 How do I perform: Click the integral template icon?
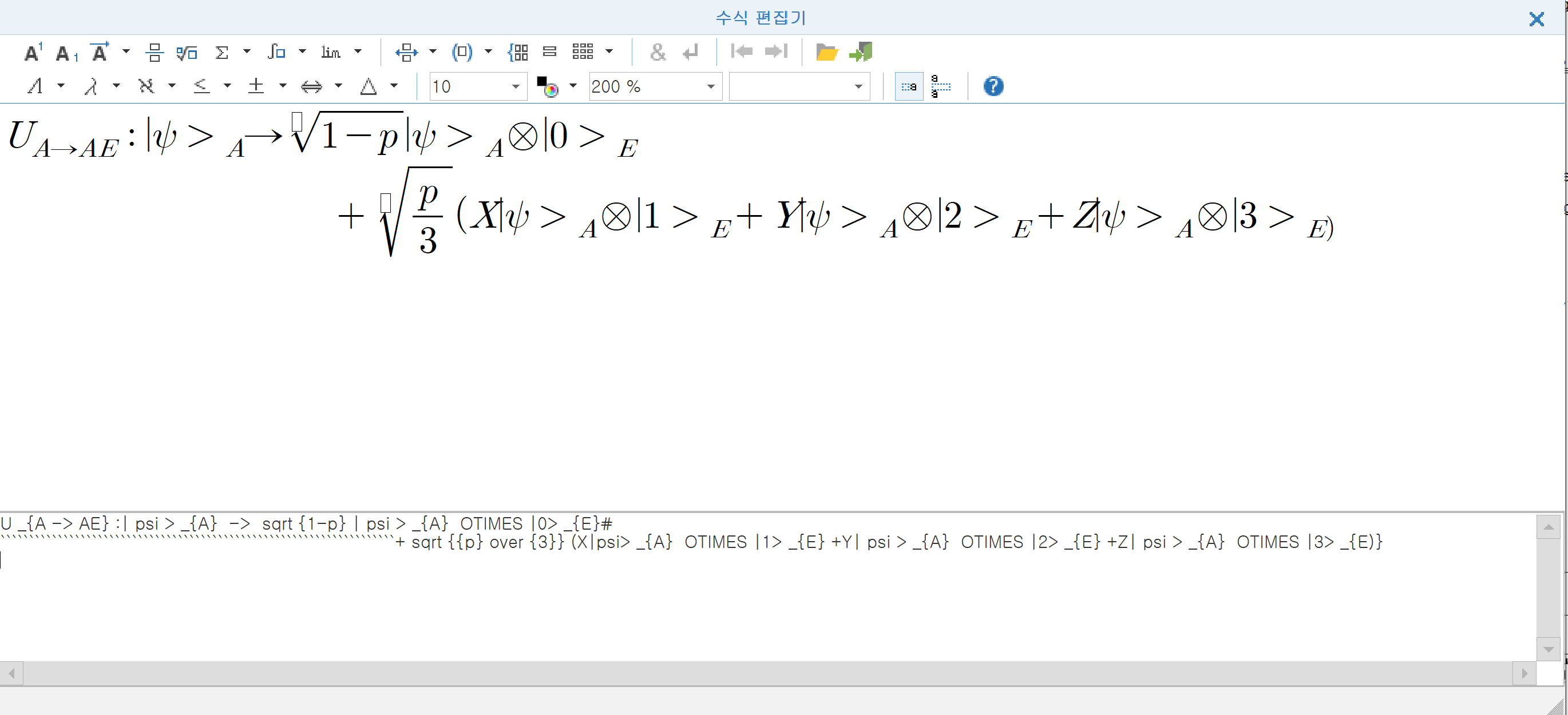[276, 52]
